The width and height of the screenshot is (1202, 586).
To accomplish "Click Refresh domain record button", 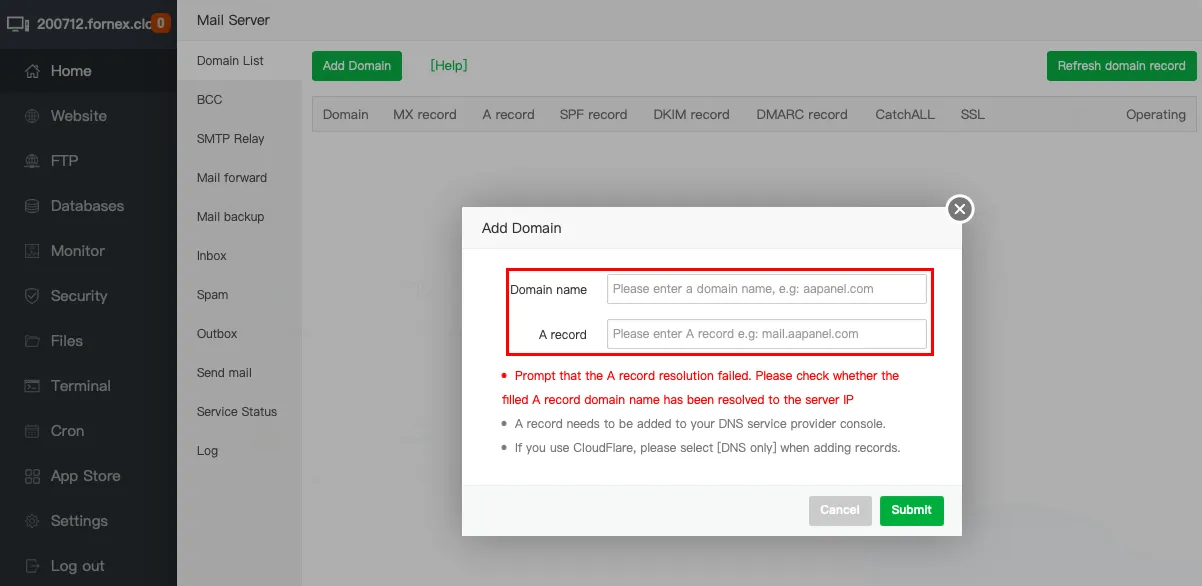I will (x=1121, y=66).
